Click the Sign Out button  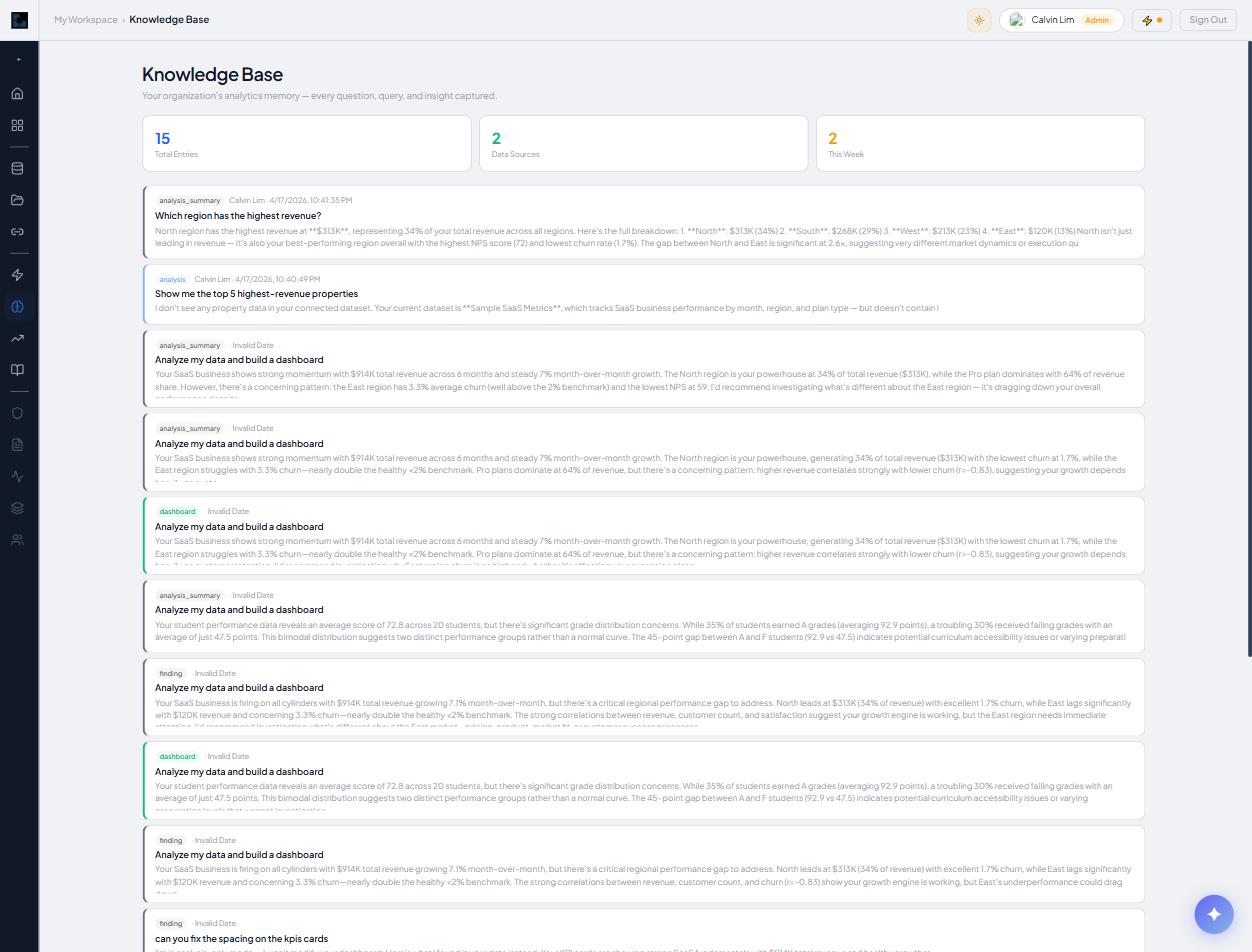pos(1208,20)
